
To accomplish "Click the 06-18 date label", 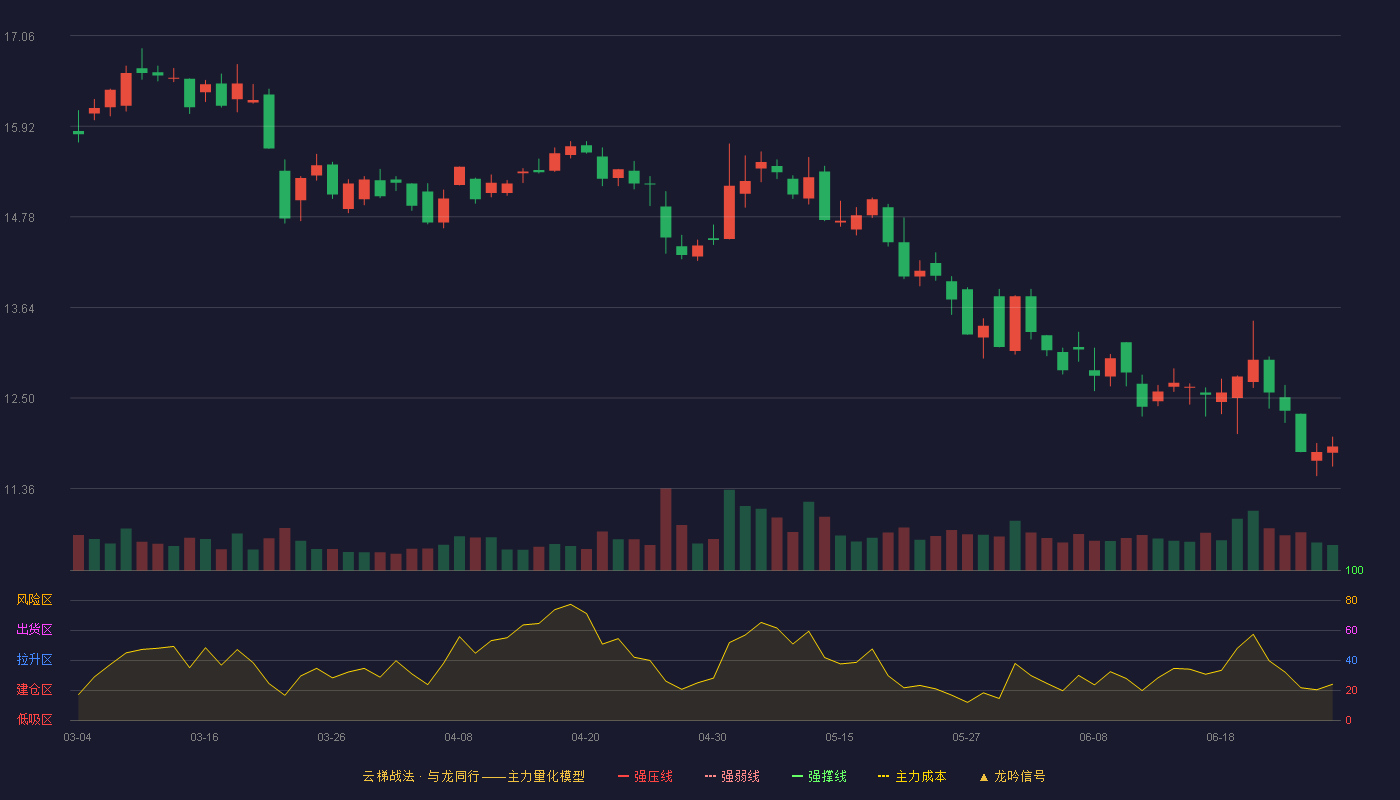I will pos(1220,737).
